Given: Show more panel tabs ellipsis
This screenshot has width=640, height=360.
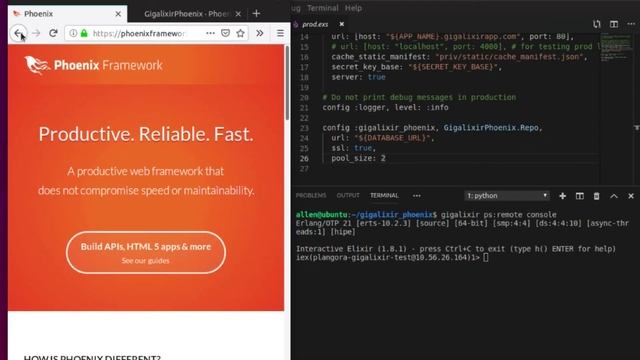Looking at the screenshot, I should point(416,196).
